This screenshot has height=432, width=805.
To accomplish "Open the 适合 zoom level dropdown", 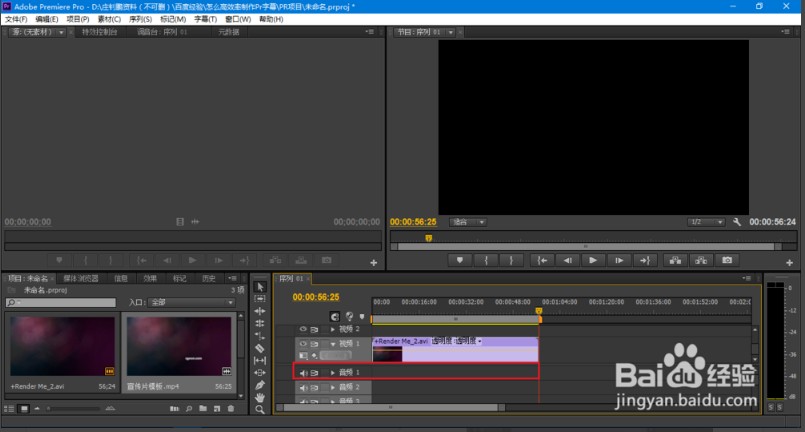I will (x=467, y=222).
